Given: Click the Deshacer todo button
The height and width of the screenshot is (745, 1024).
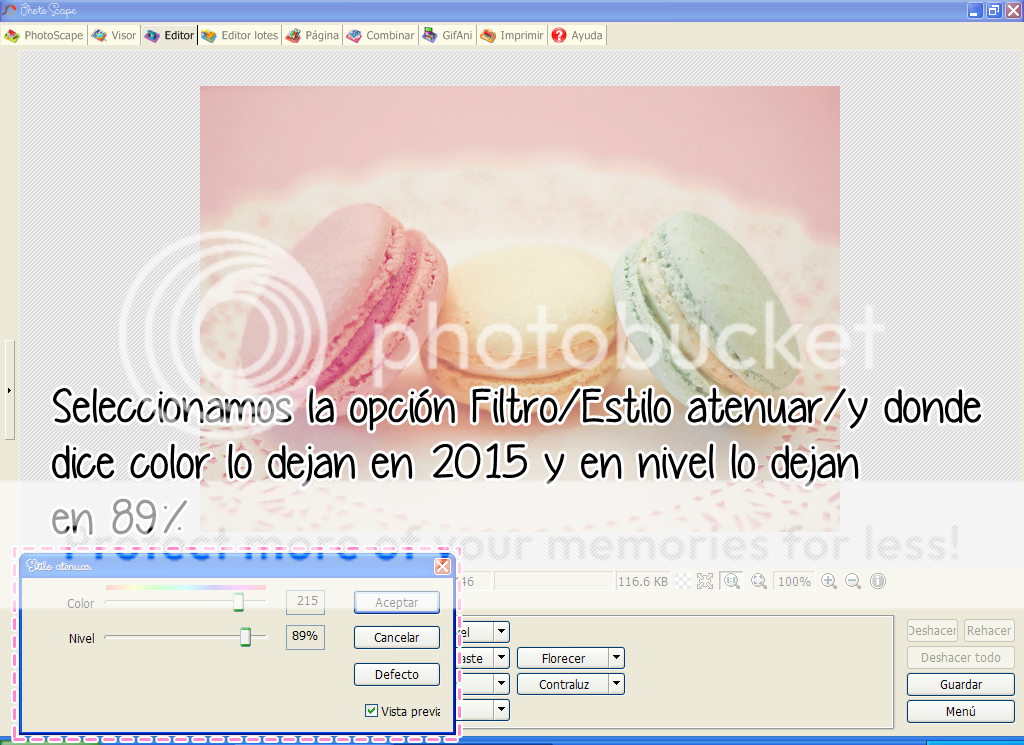Looking at the screenshot, I should click(x=961, y=658).
